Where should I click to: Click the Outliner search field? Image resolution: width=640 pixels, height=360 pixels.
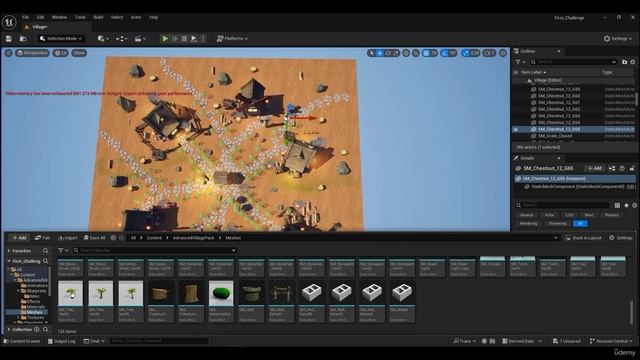[573, 62]
